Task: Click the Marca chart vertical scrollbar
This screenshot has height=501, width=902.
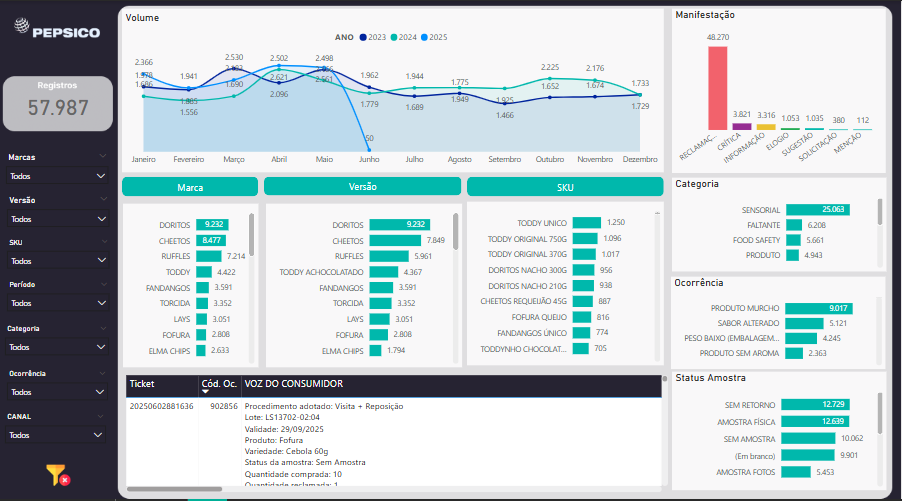Action: [x=251, y=235]
